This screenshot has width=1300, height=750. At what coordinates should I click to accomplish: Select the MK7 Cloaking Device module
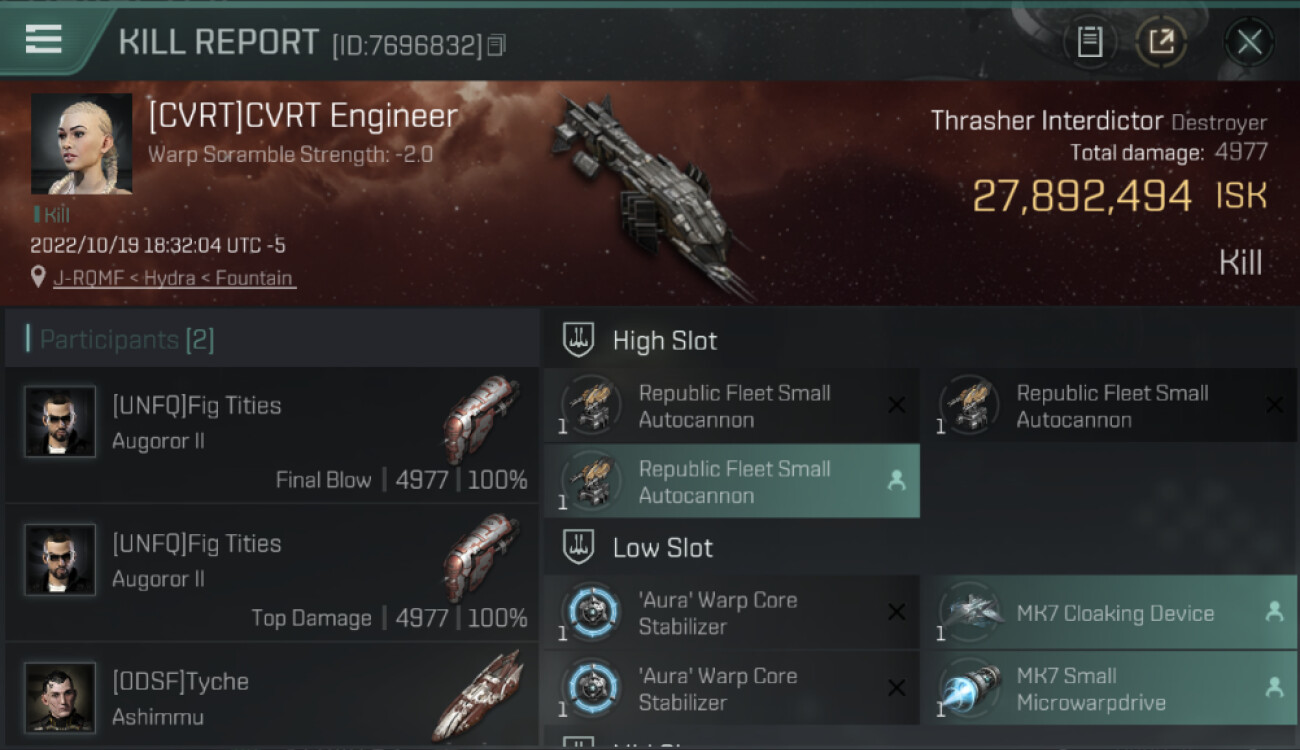(1110, 612)
